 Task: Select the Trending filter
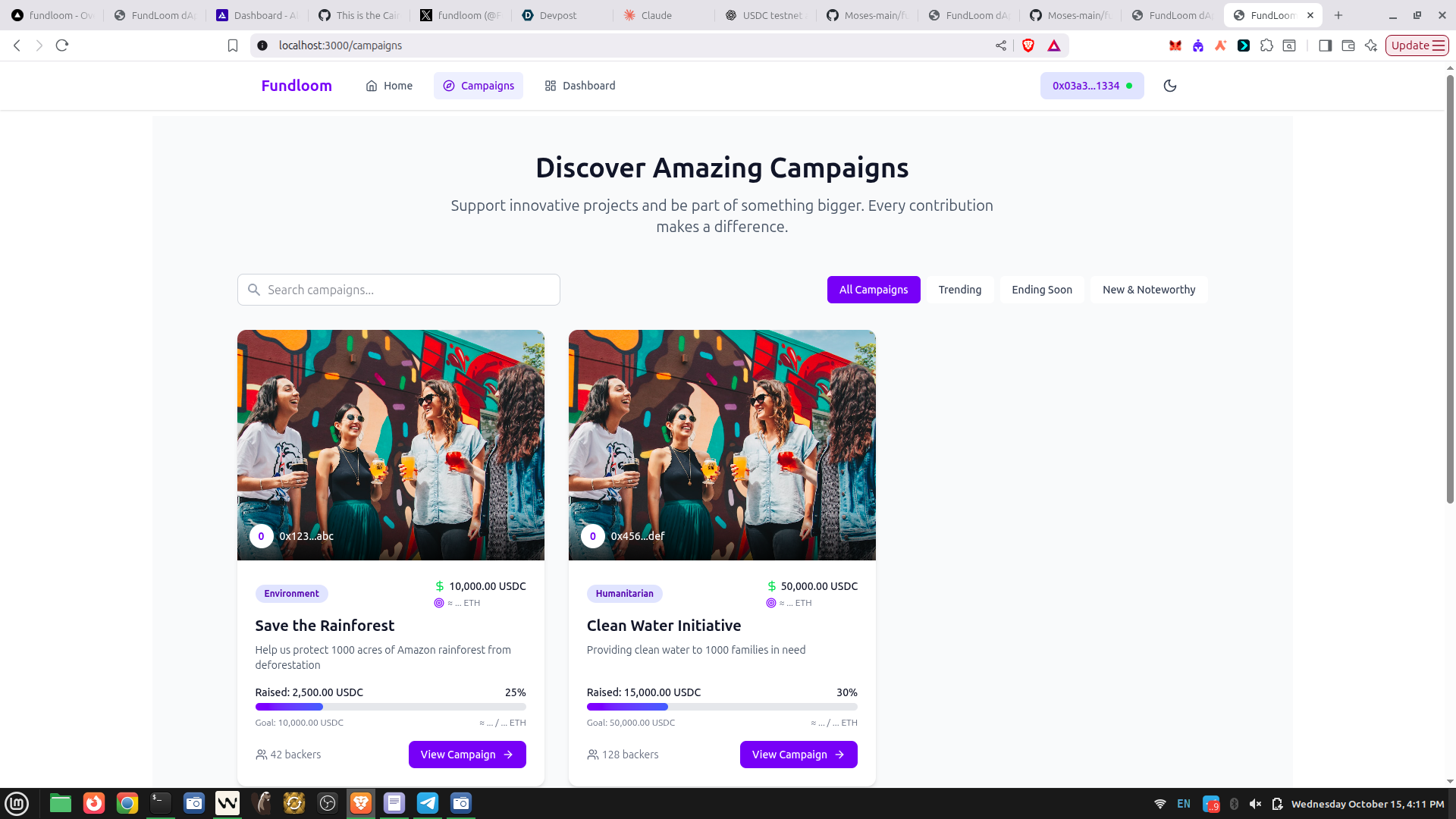coord(959,290)
